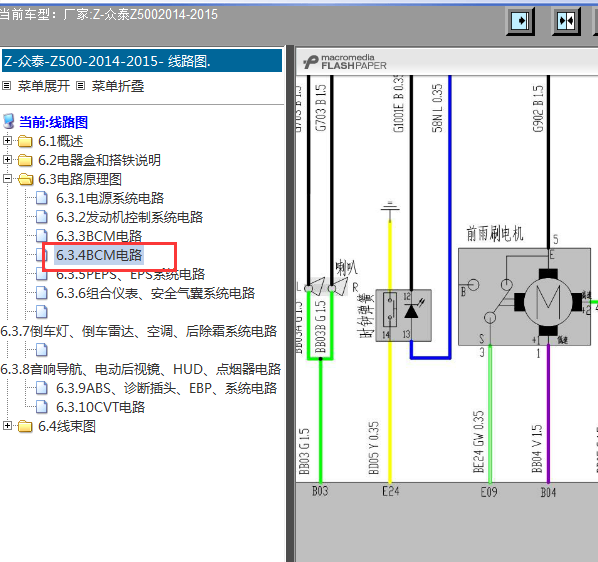Image resolution: width=598 pixels, height=562 pixels.
Task: Expand the 6.4线束图 folder
Action: pyautogui.click(x=7, y=426)
